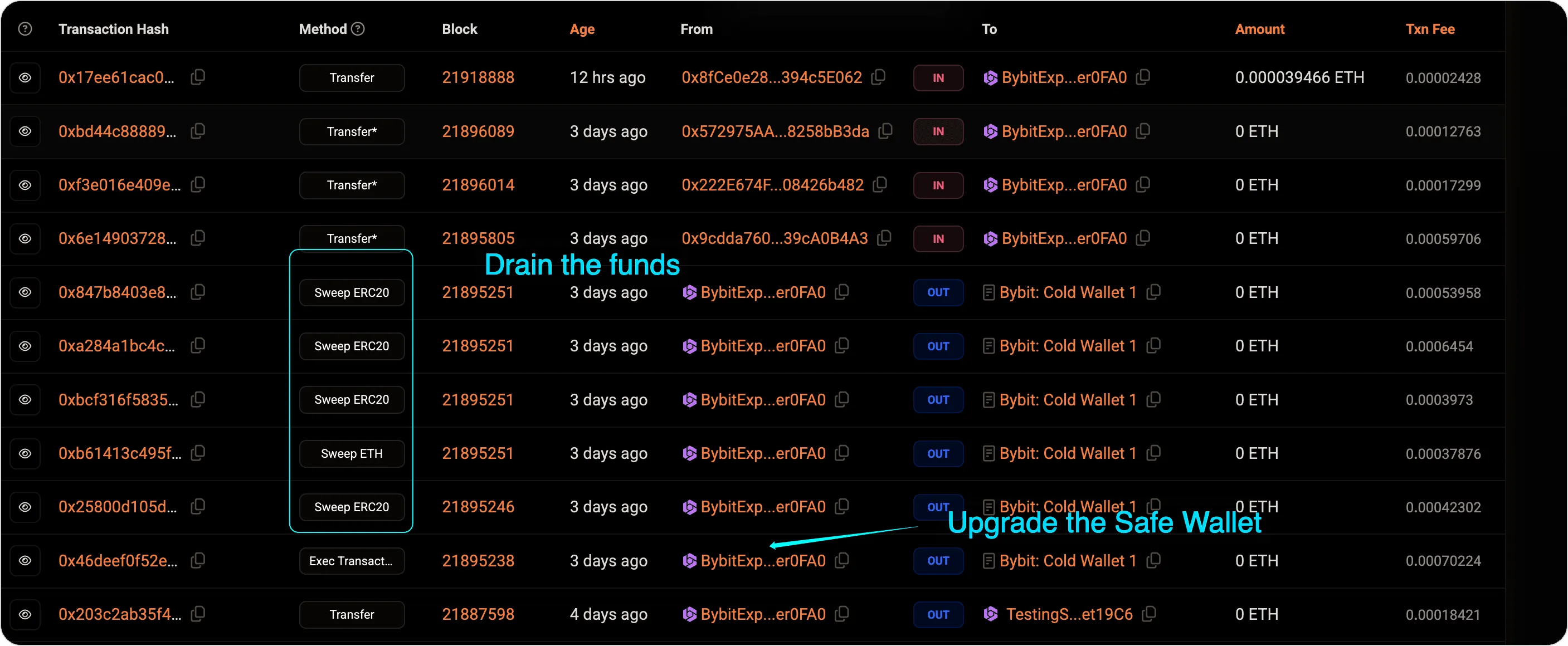Copy BybitExp recipient address in block 21896089 row

pos(1143,131)
